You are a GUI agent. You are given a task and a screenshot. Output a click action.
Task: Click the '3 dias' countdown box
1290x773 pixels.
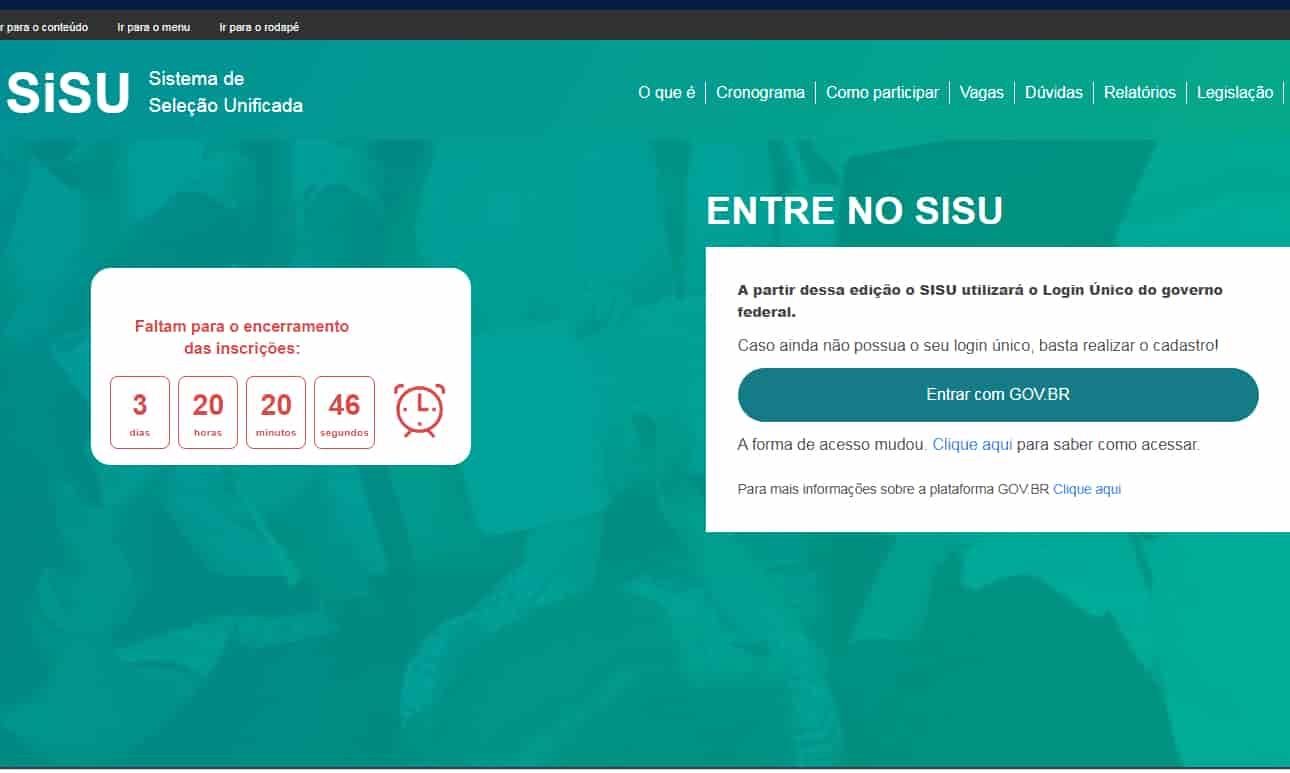coord(140,412)
